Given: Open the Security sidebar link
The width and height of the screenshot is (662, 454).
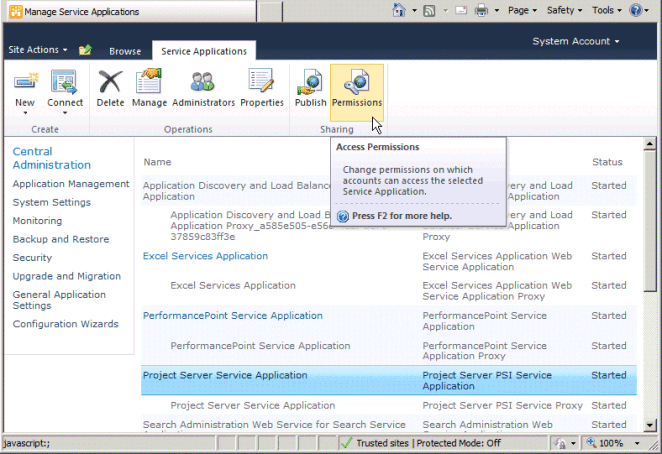Looking at the screenshot, I should click(x=32, y=258).
